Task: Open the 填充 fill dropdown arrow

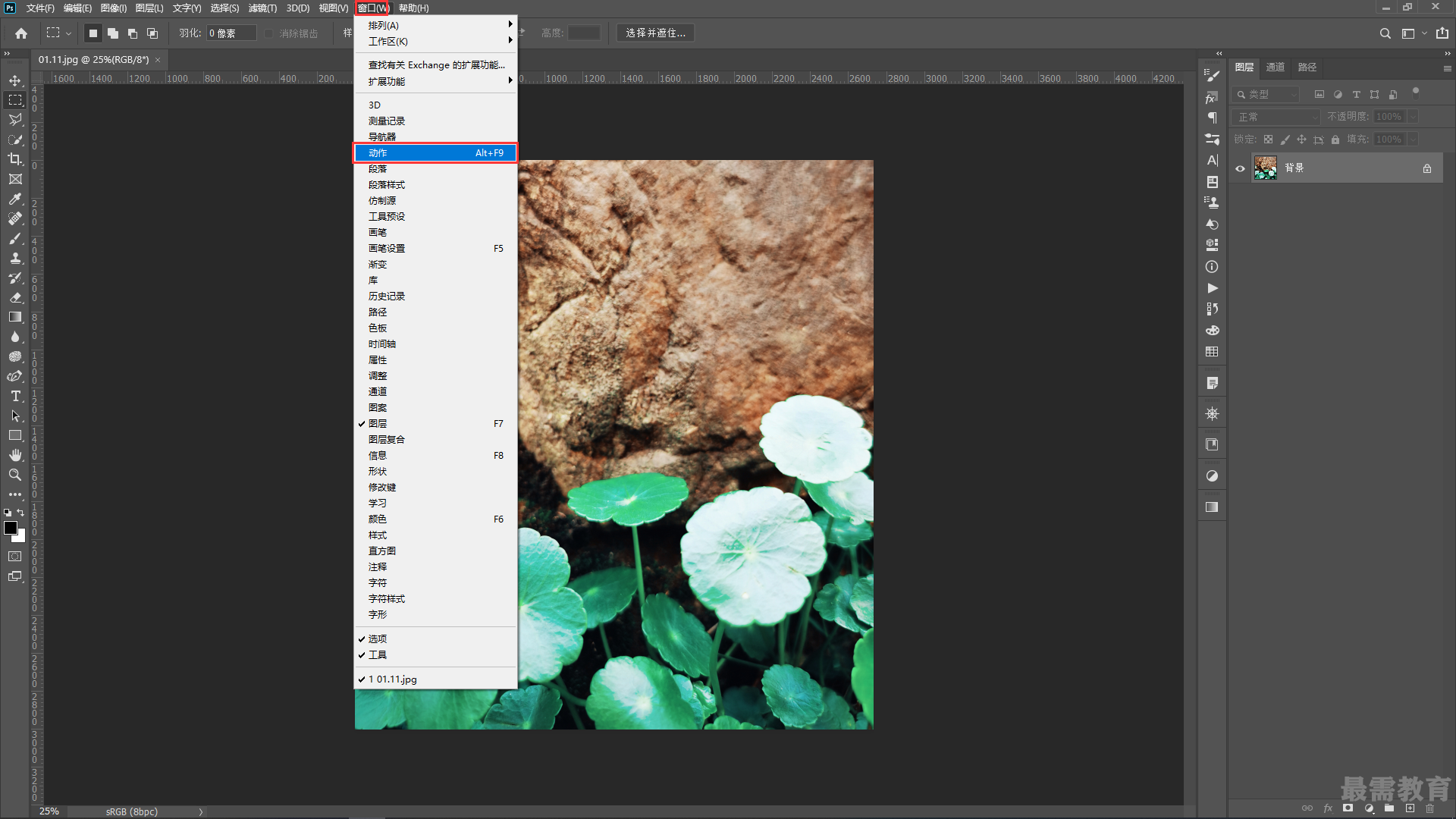Action: point(1413,140)
